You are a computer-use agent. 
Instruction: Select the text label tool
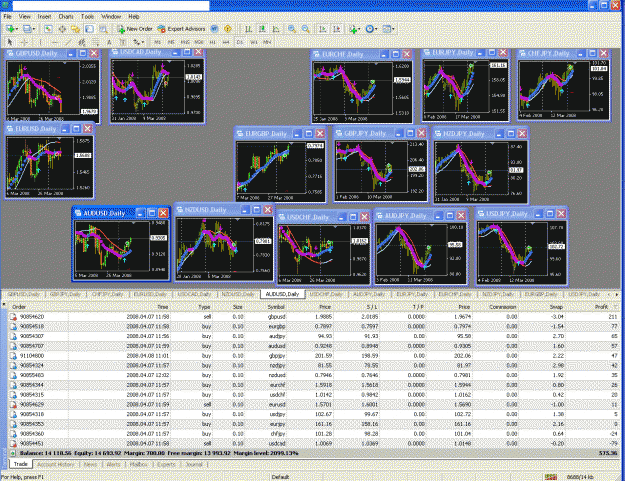coord(123,42)
